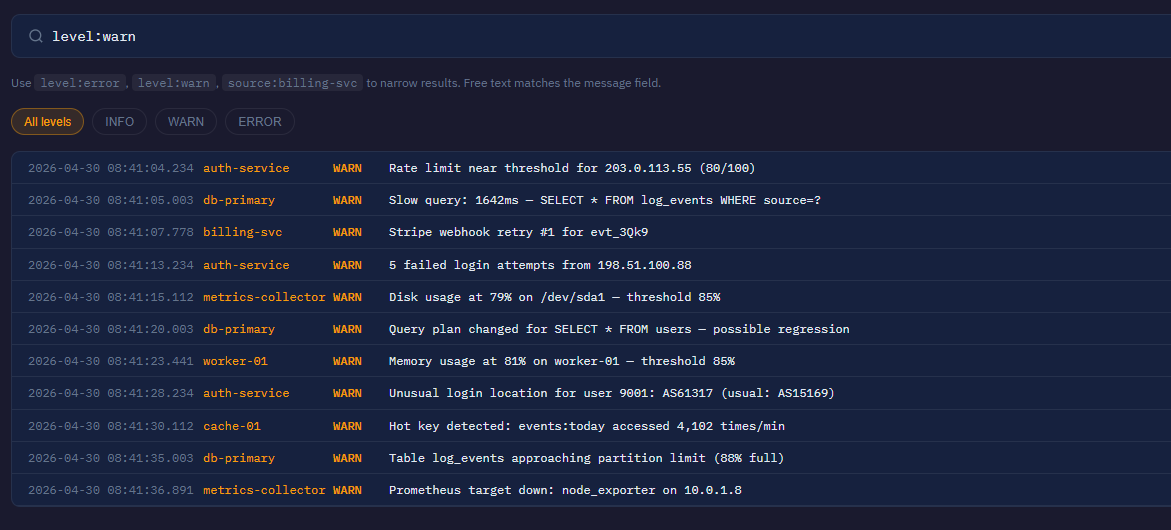Screen dimensions: 1171x530
Task: Click the level:warn hint chip
Action: coord(175,83)
